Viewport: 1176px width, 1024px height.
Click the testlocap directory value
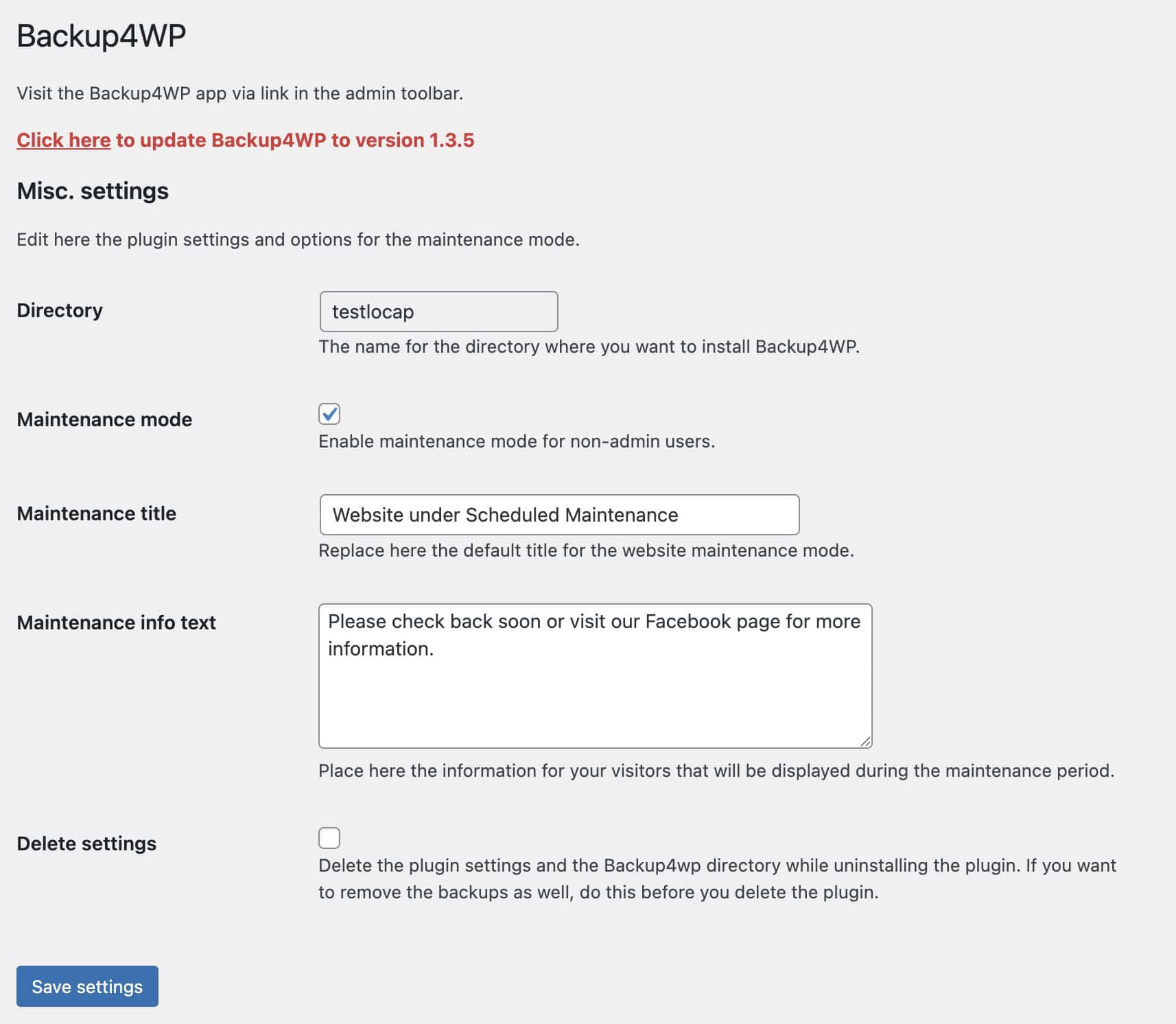pos(371,312)
